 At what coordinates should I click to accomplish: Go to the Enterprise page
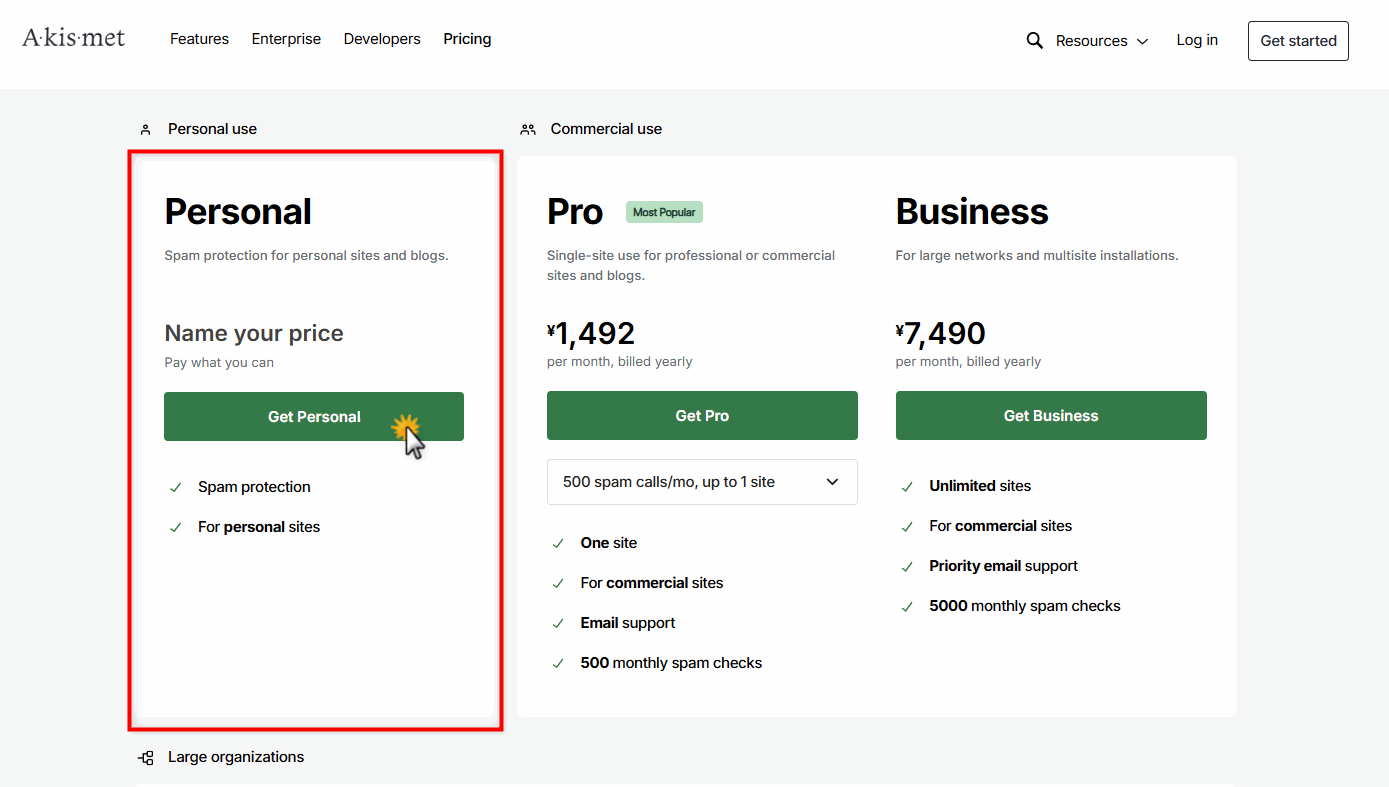pos(286,39)
